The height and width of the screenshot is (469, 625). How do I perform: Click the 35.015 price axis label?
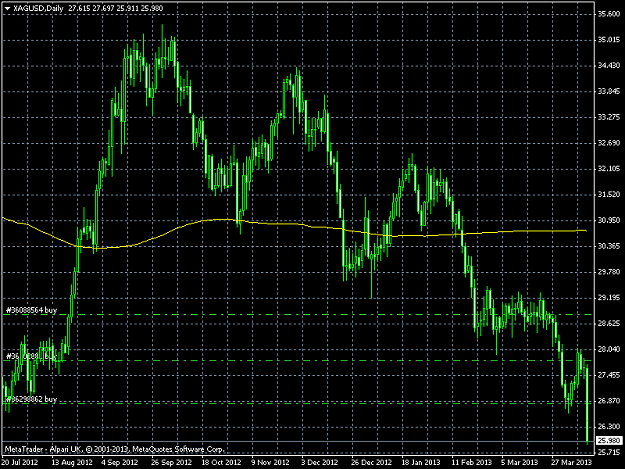point(609,39)
